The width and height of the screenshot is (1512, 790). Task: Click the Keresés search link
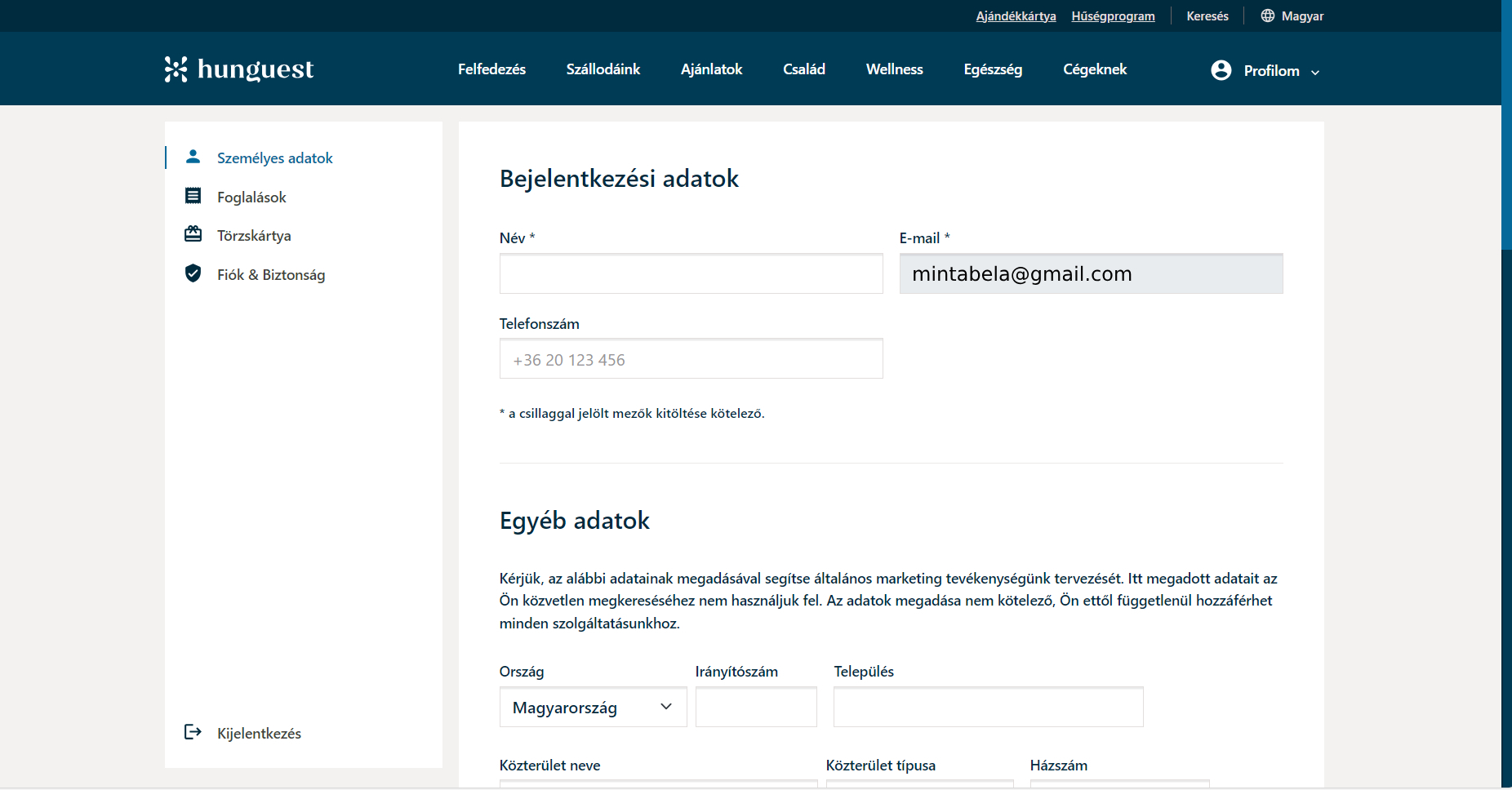[x=1207, y=16]
